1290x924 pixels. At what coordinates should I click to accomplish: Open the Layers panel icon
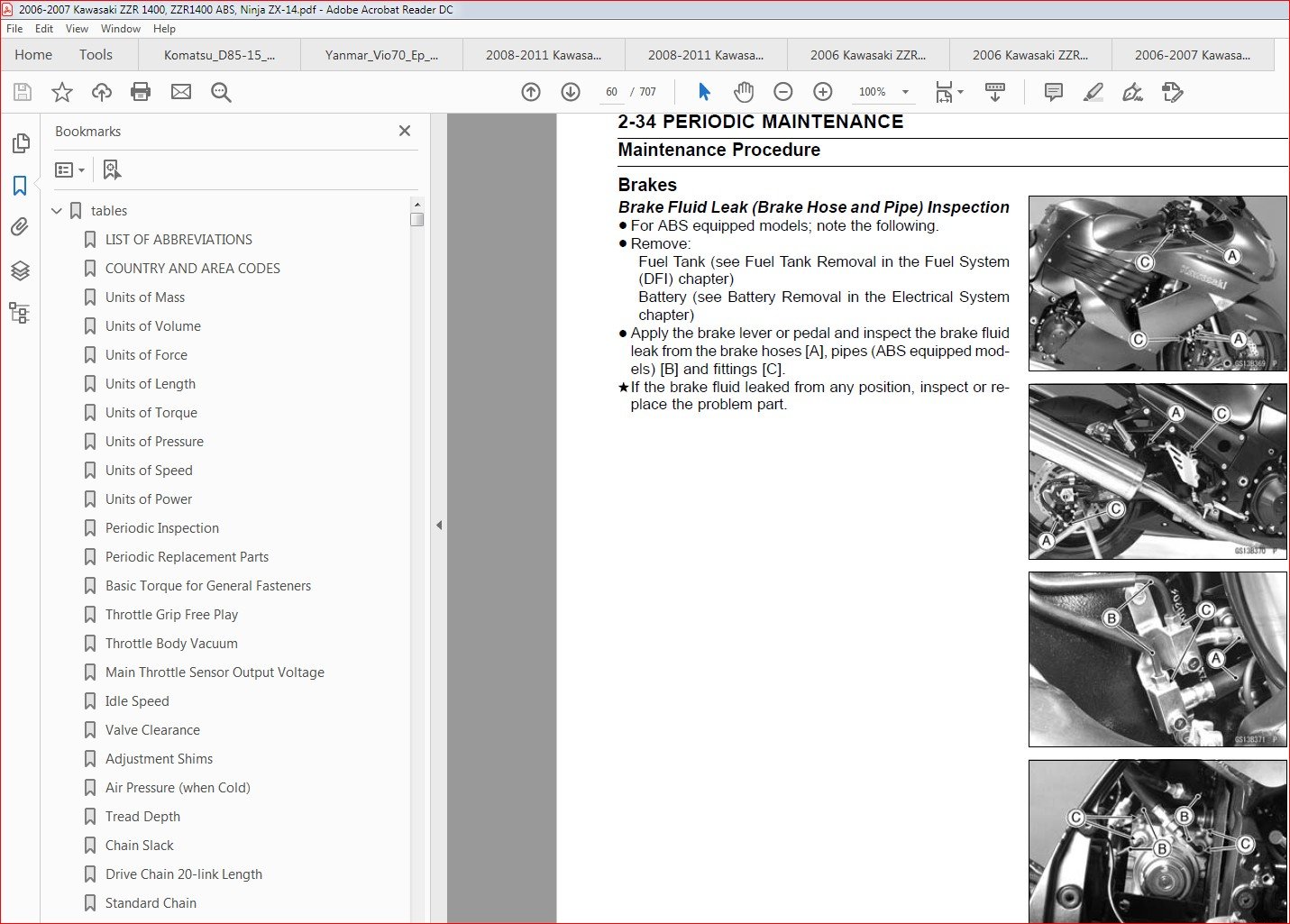(20, 270)
